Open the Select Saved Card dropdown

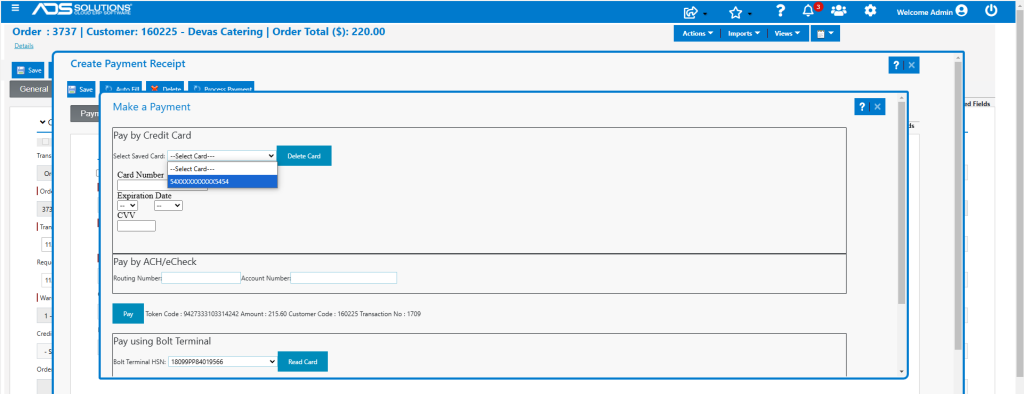point(221,156)
